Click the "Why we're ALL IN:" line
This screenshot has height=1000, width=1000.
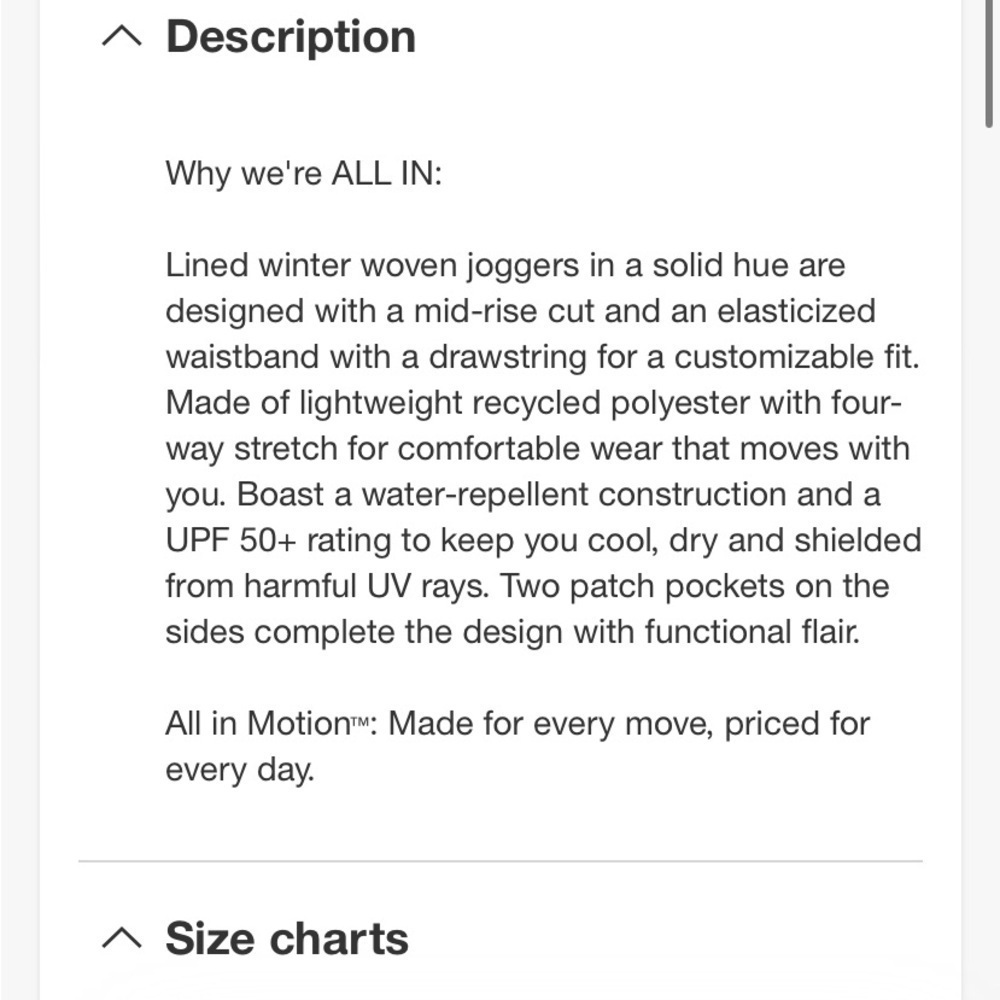[303, 173]
